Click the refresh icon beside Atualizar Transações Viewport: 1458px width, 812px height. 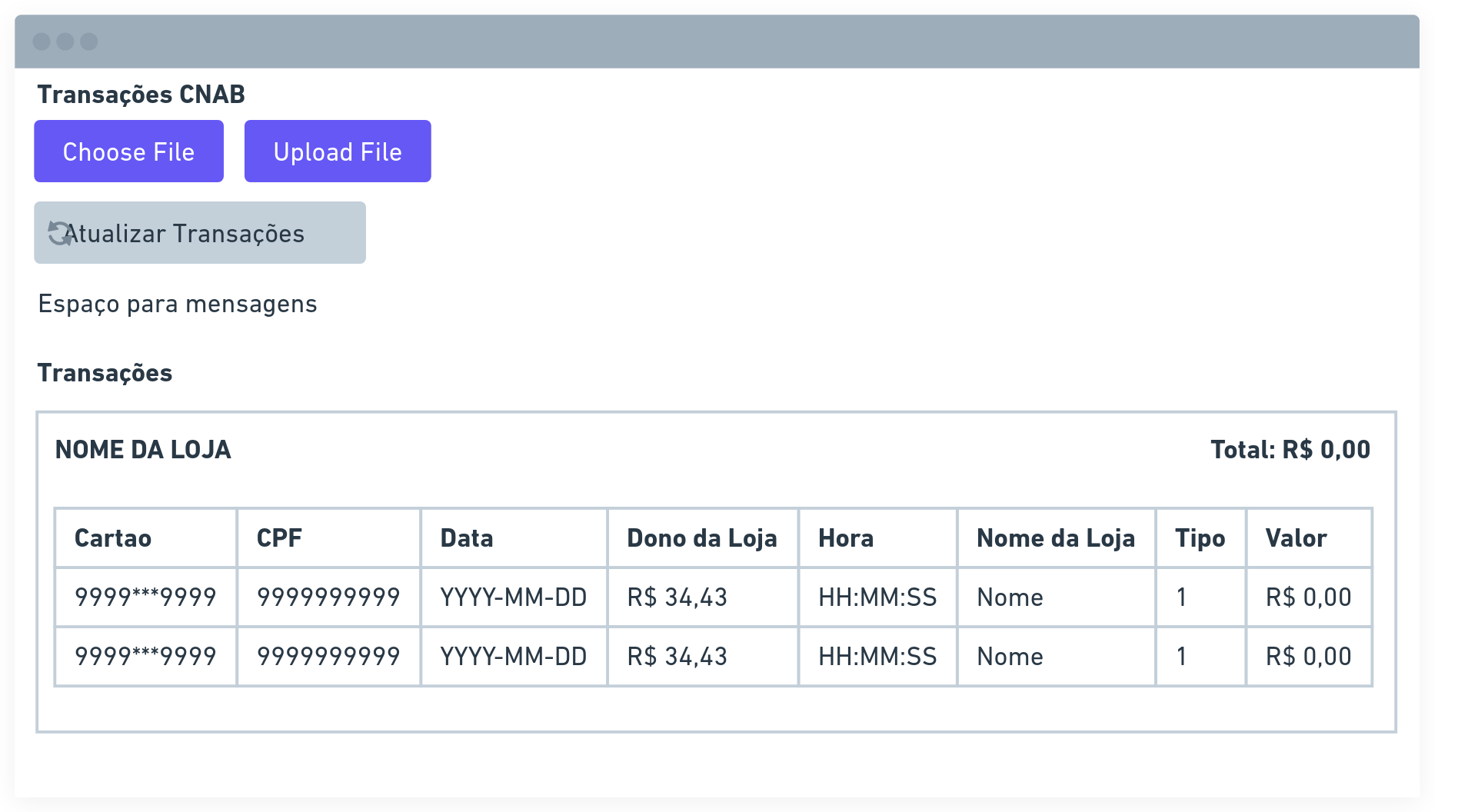[58, 233]
